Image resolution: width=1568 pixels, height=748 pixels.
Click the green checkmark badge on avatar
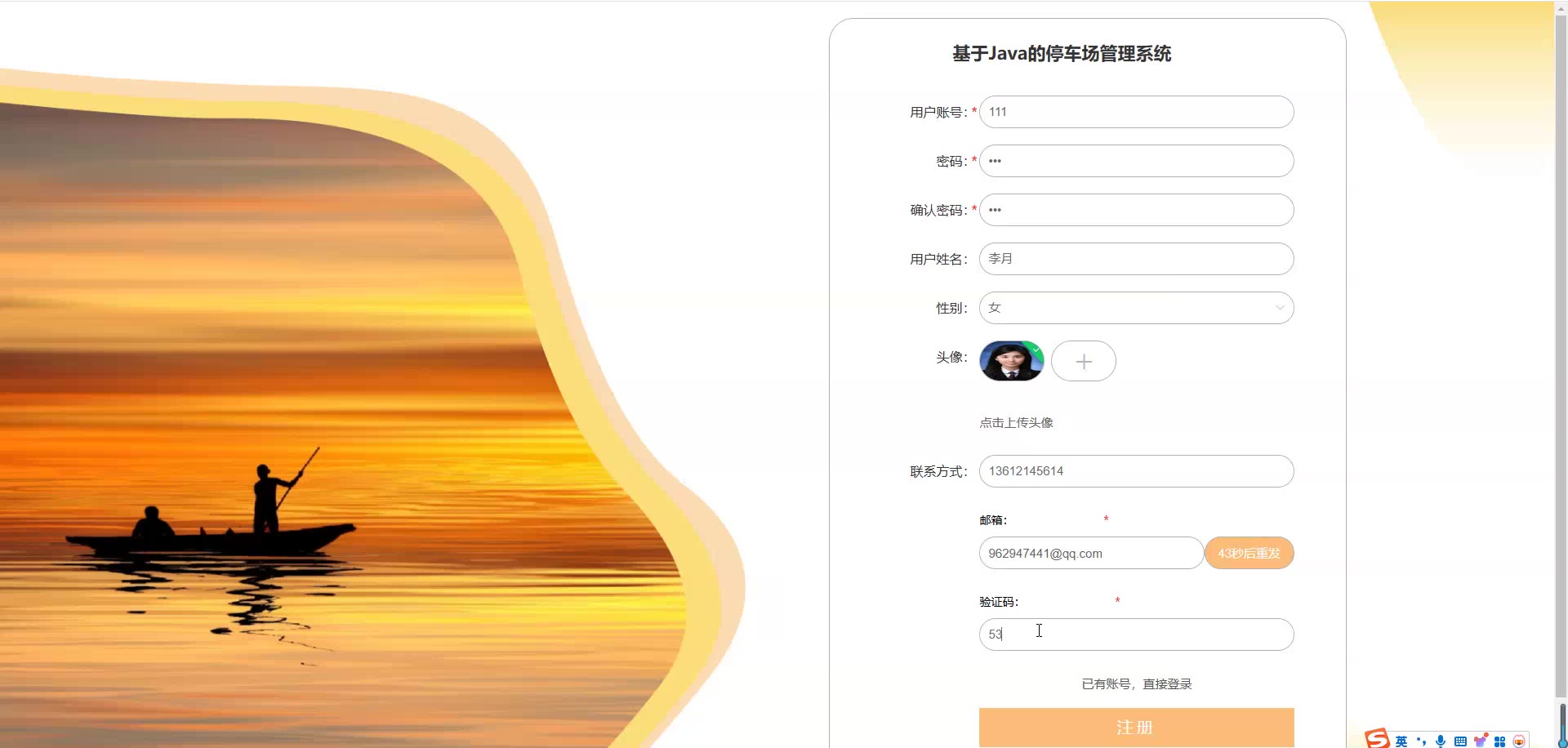pyautogui.click(x=1036, y=349)
